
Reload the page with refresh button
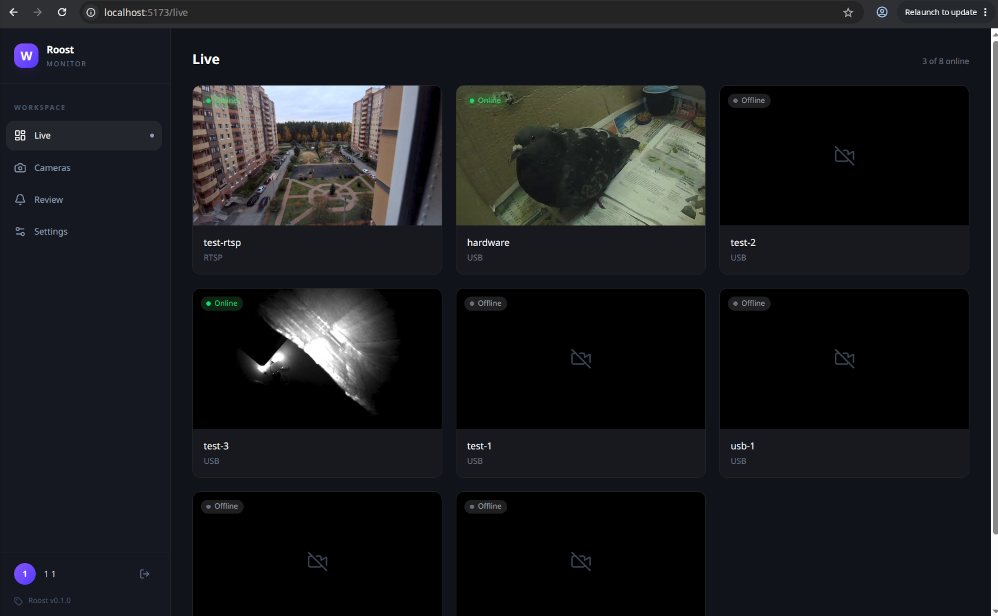[62, 12]
